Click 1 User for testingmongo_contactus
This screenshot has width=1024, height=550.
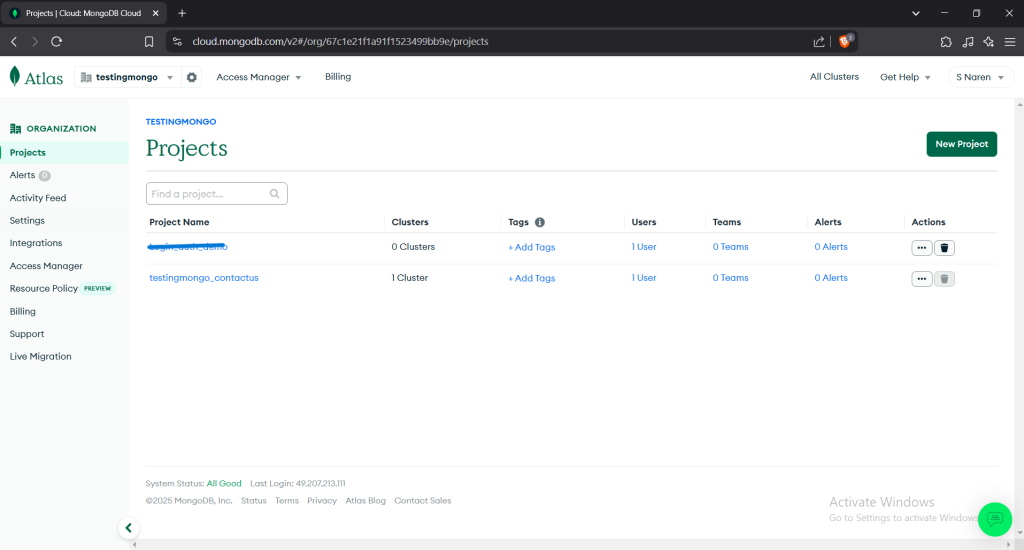coord(644,278)
